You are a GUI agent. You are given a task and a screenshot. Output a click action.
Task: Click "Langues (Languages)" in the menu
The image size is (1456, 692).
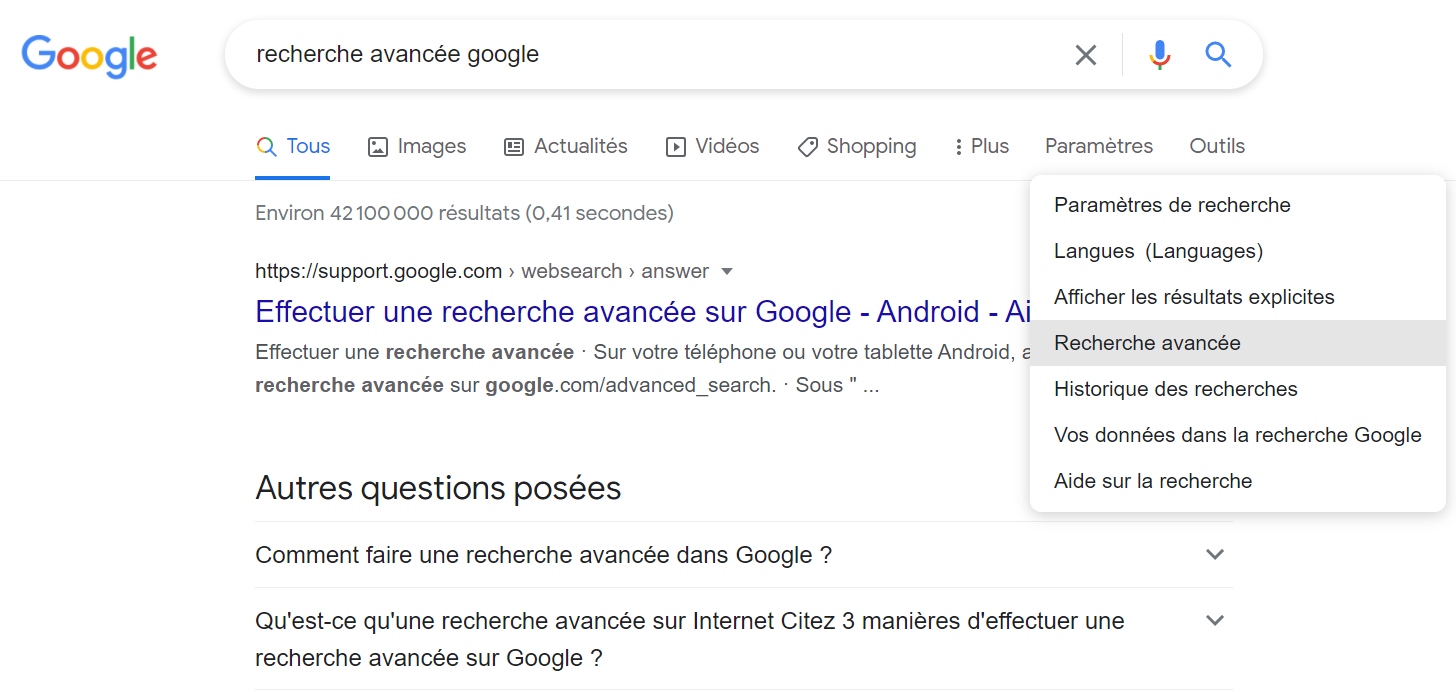pos(1158,251)
